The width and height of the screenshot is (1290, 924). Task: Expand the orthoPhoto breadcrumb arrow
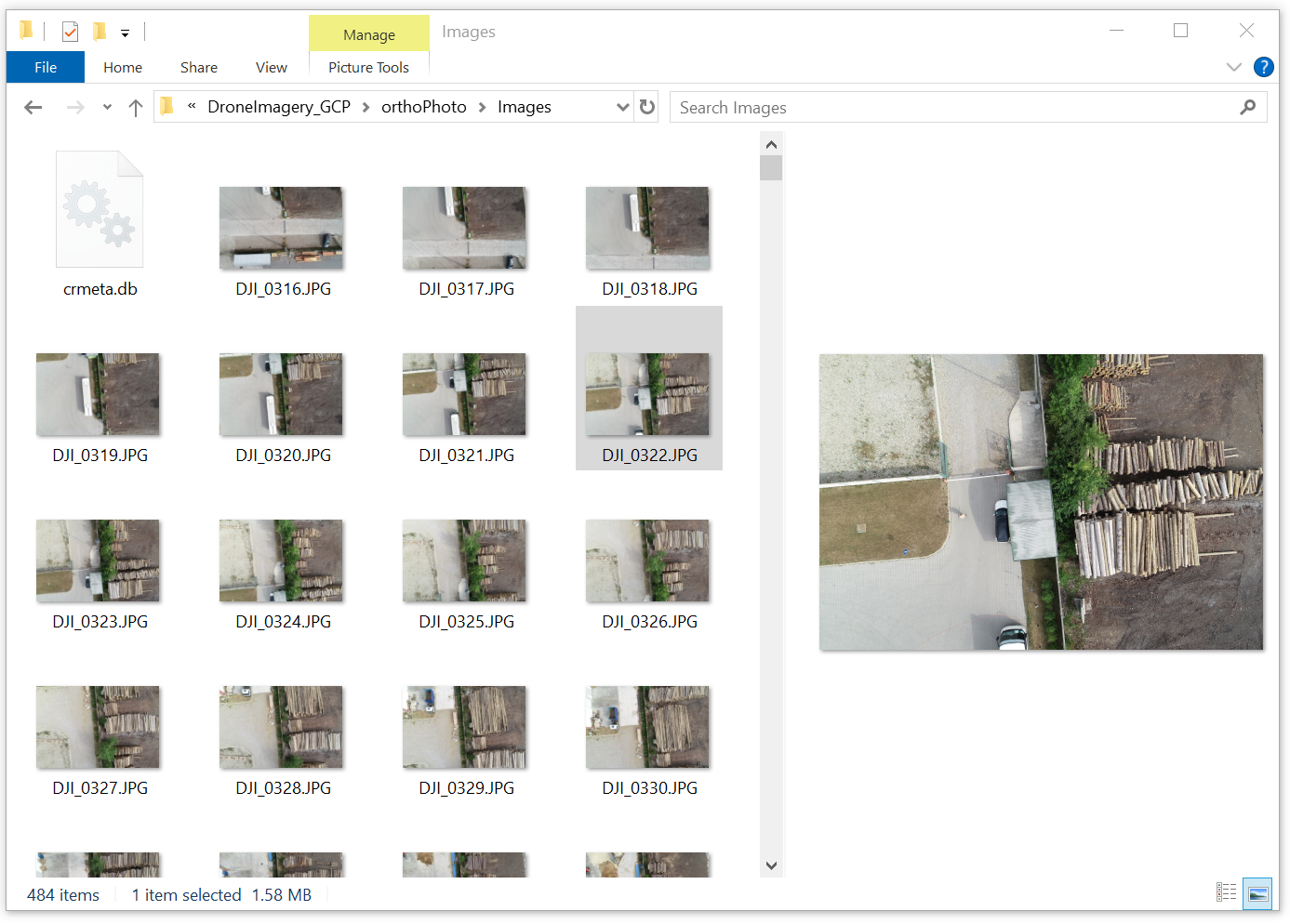point(483,107)
